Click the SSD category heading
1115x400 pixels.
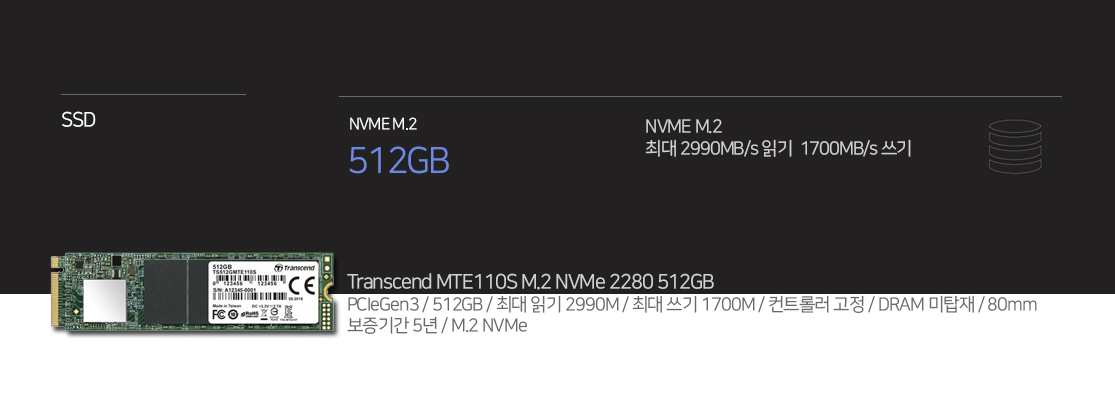(78, 120)
